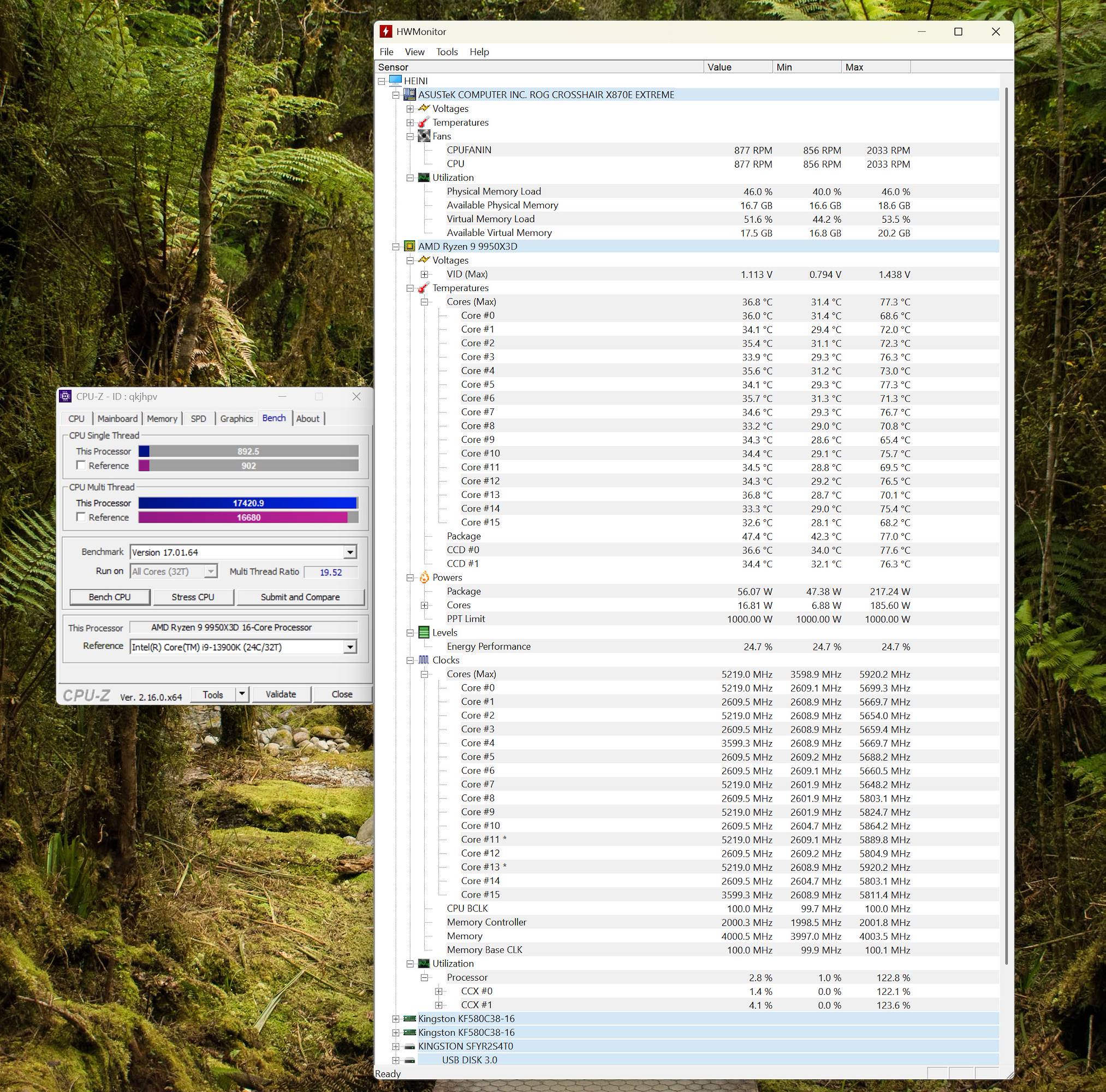Open the Benchmark version dropdown
This screenshot has height=1092, width=1106.
pos(350,552)
